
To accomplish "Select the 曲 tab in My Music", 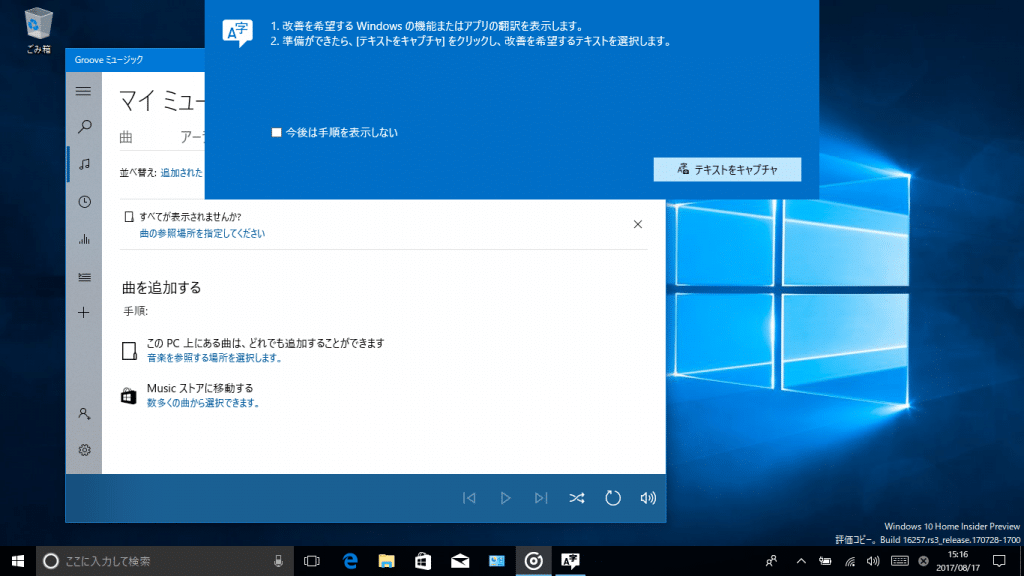I will pos(126,137).
